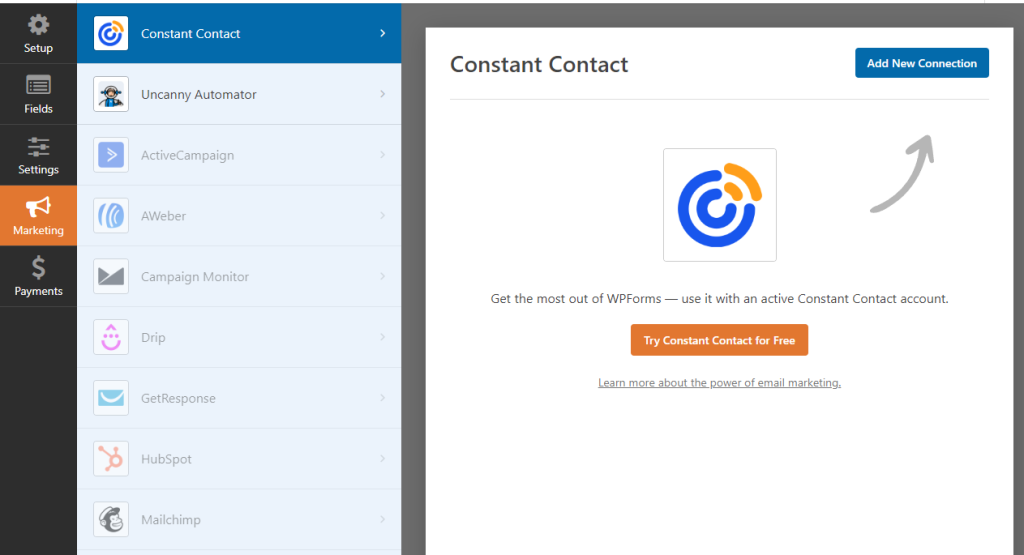Expand the AWeber row chevron
This screenshot has height=555, width=1024.
[x=383, y=215]
